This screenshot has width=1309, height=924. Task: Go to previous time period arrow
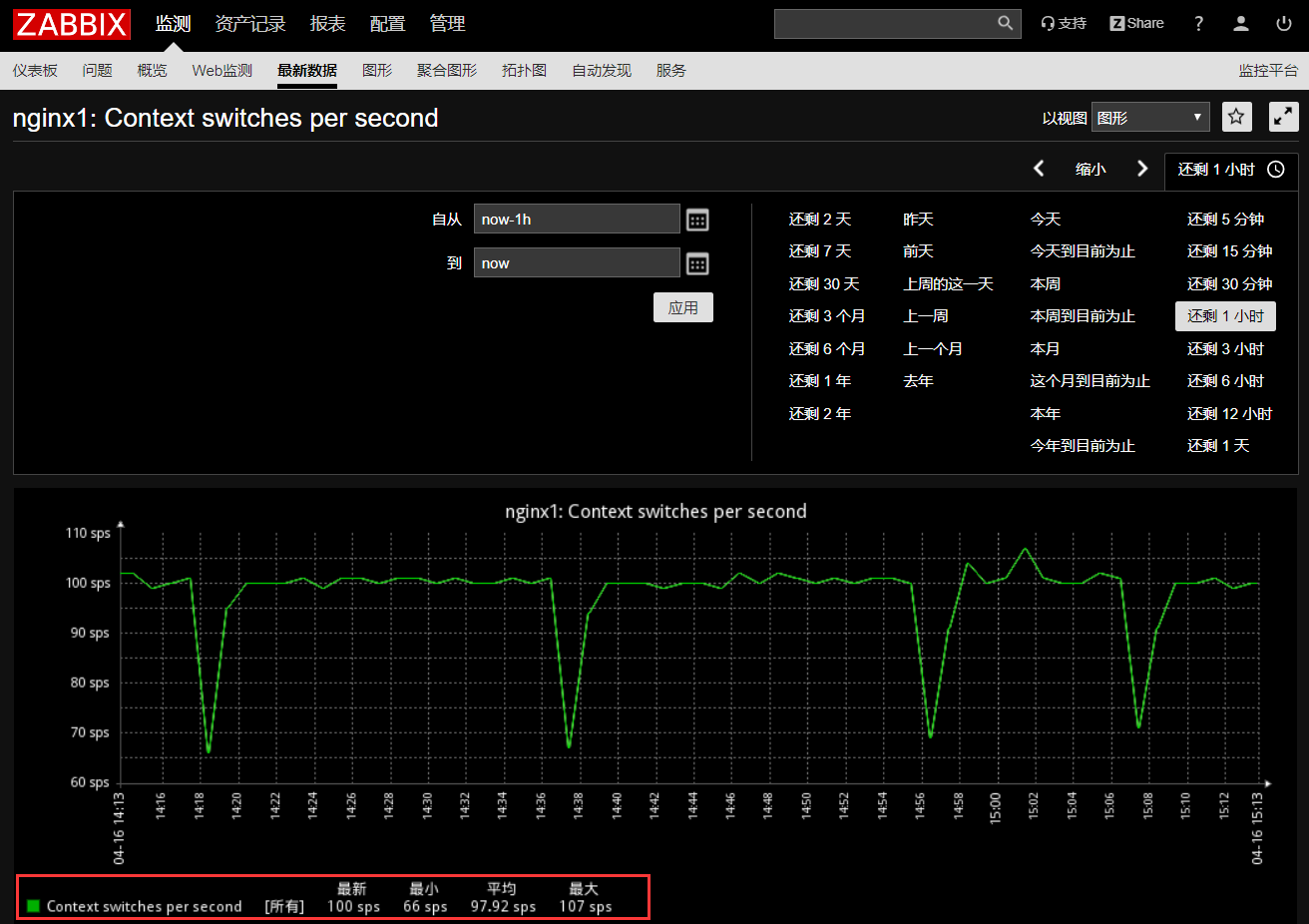pos(1039,169)
